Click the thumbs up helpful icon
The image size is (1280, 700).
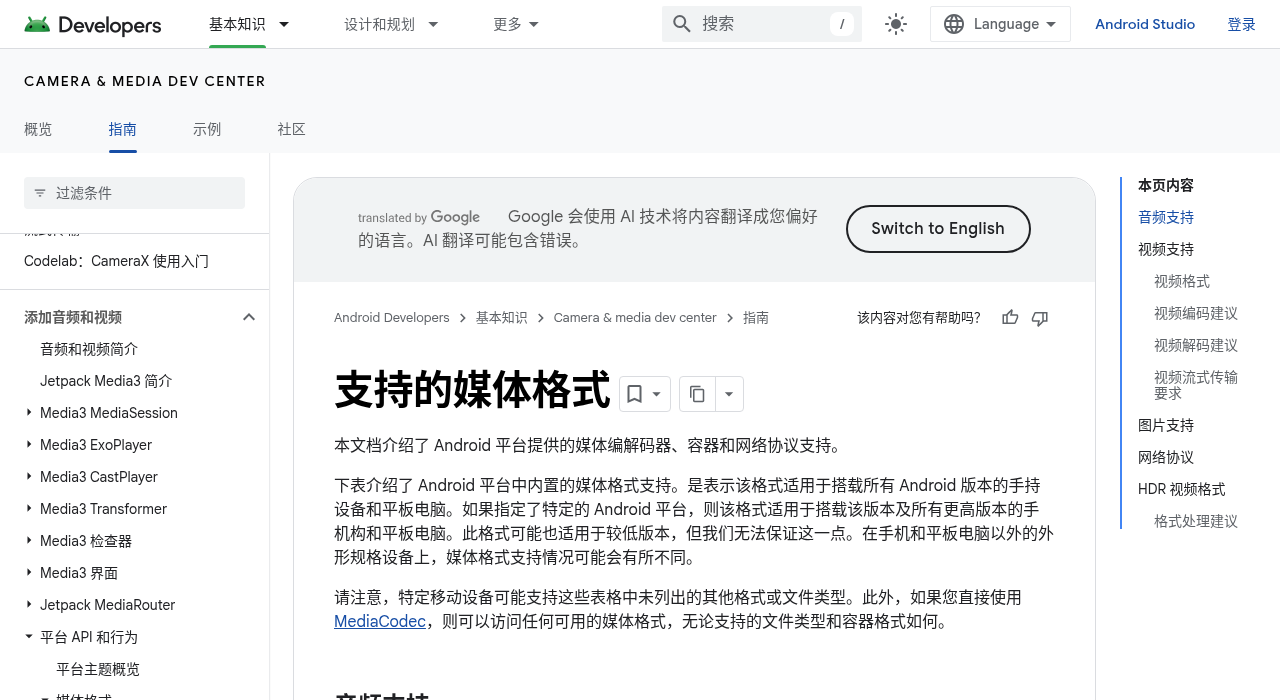[1010, 318]
